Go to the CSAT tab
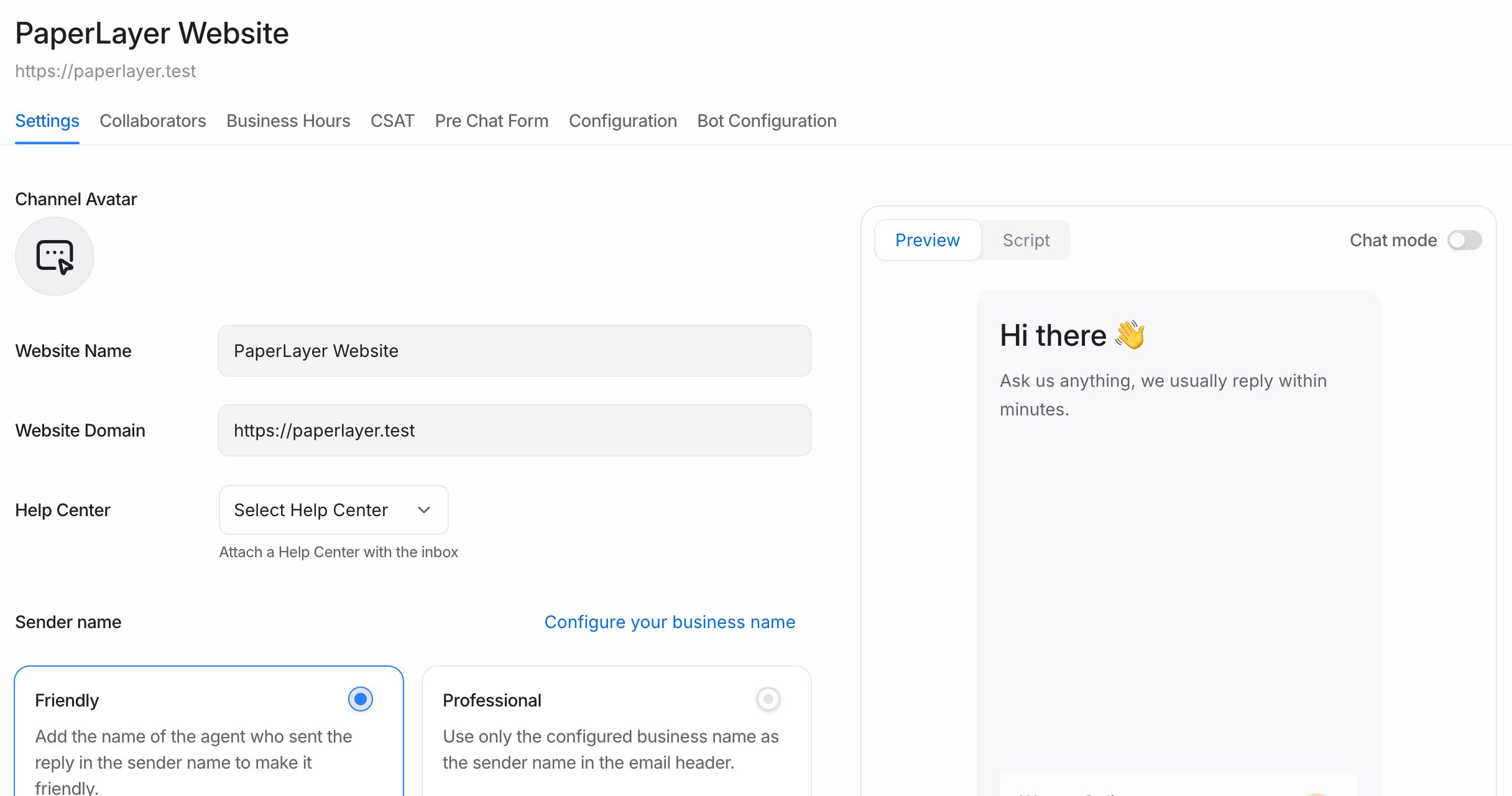 tap(392, 121)
